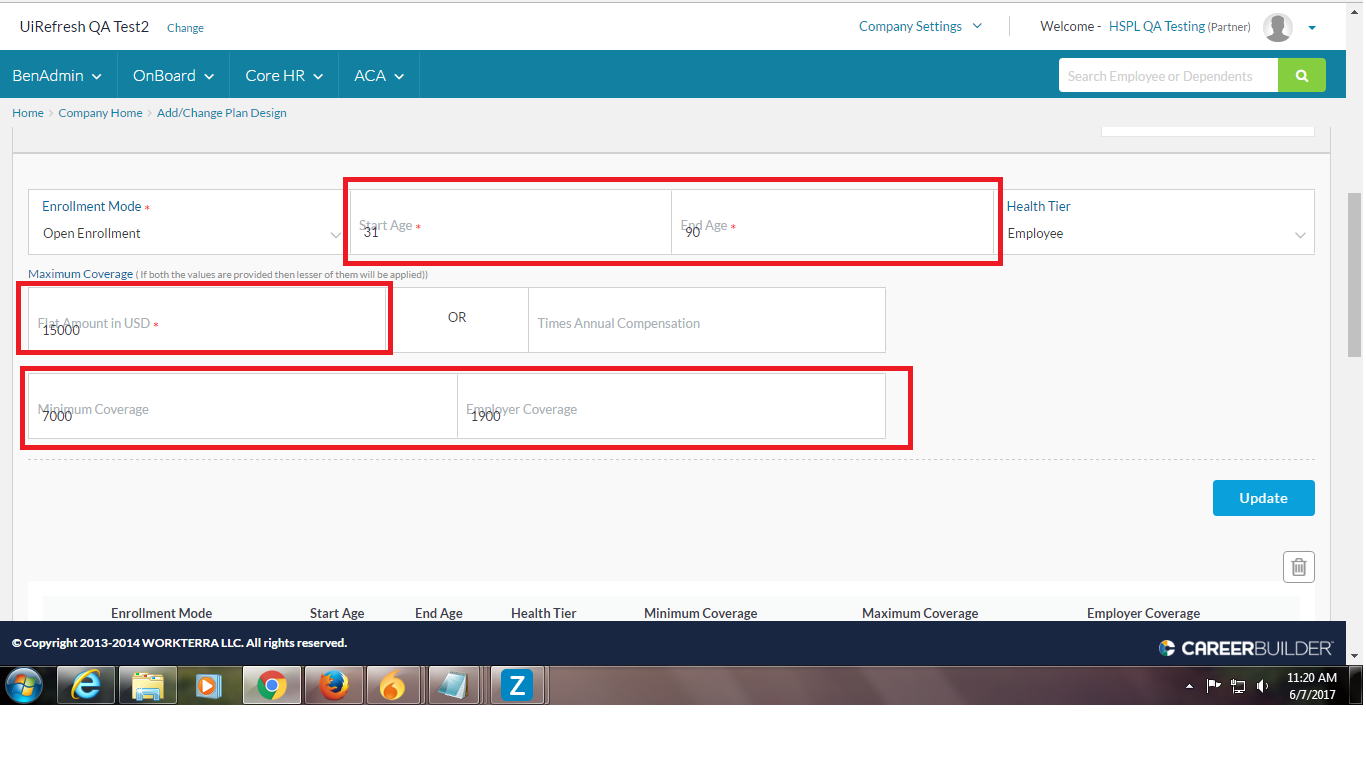
Task: Open Internet Explorer from the taskbar
Action: pyautogui.click(x=85, y=685)
